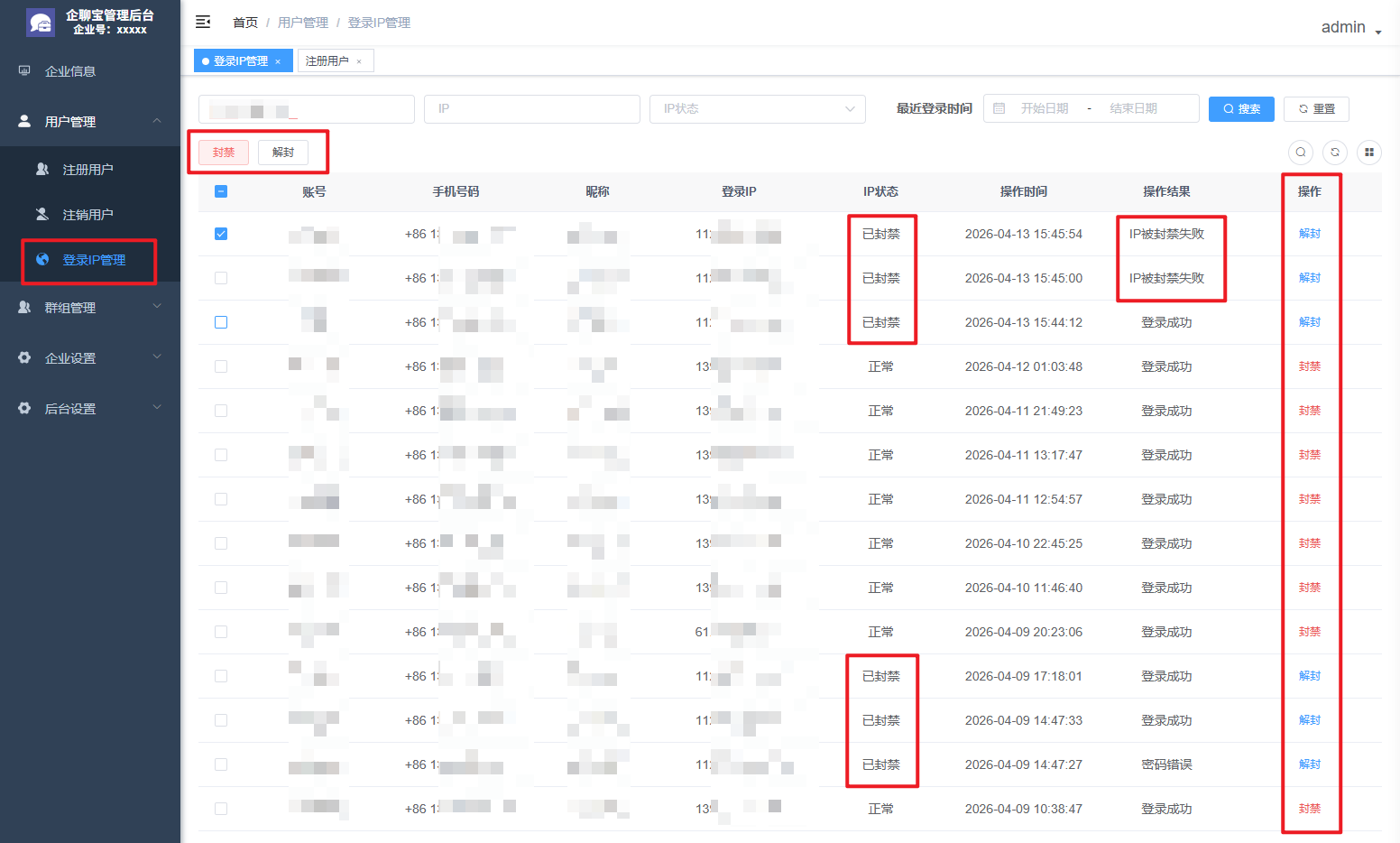Click the 封禁 batch button above table
This screenshot has width=1400, height=843.
pos(224,153)
